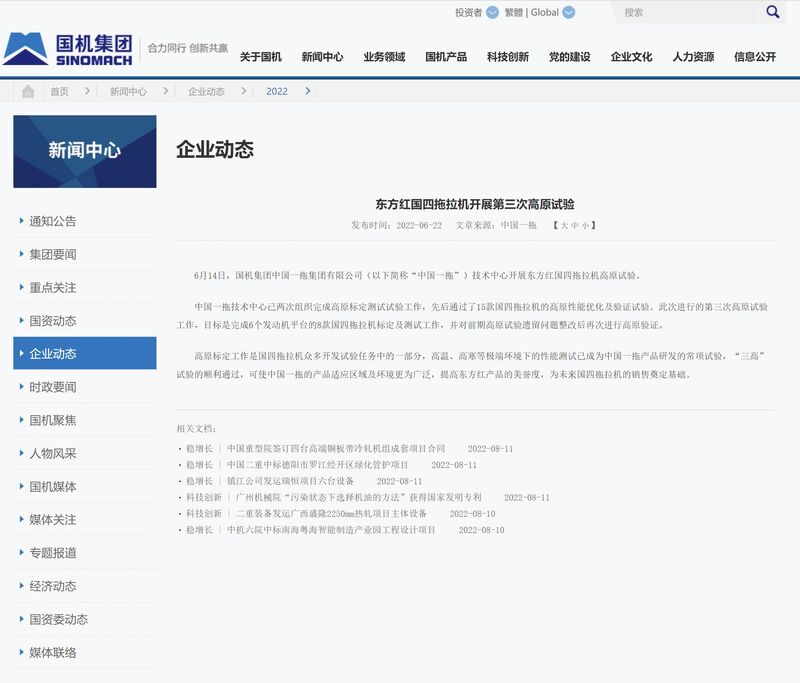Click 科技创新 tag beside 广州机械院 article
Screen dimensions: 800x683
[x=204, y=497]
